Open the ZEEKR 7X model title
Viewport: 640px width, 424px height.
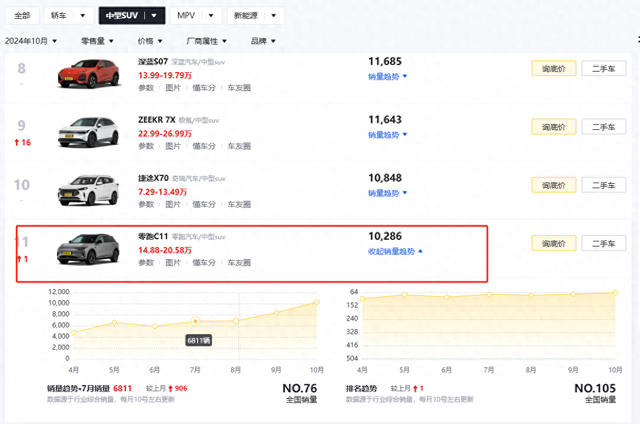tap(157, 120)
